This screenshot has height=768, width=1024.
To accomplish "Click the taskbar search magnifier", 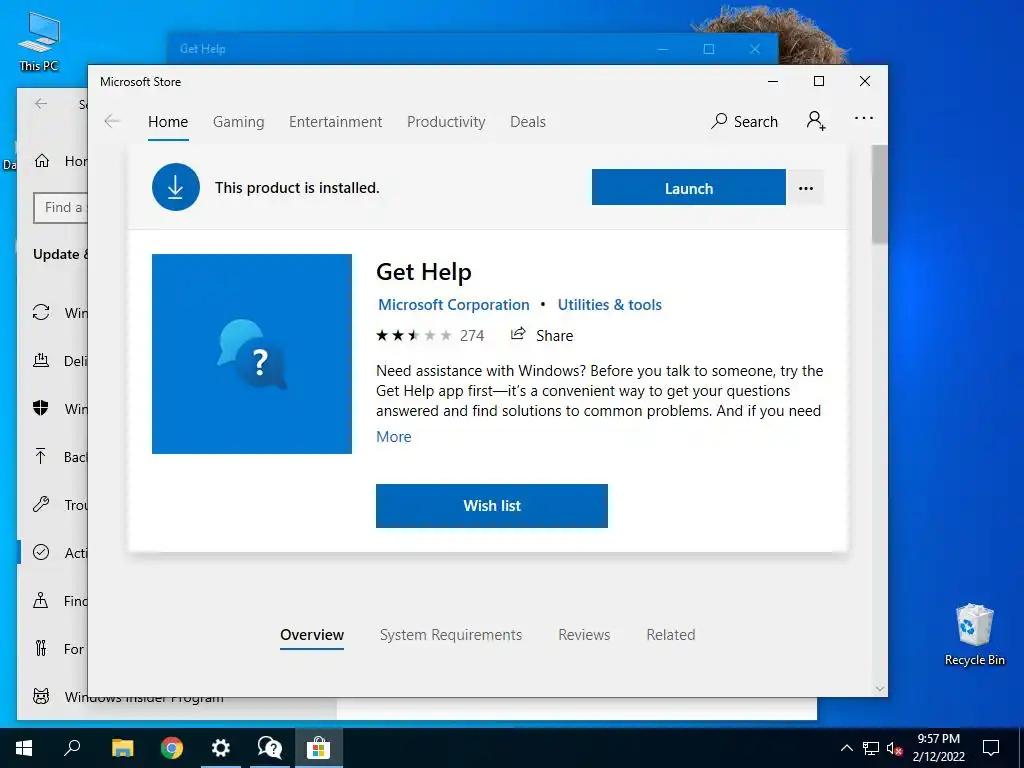I will (72, 748).
